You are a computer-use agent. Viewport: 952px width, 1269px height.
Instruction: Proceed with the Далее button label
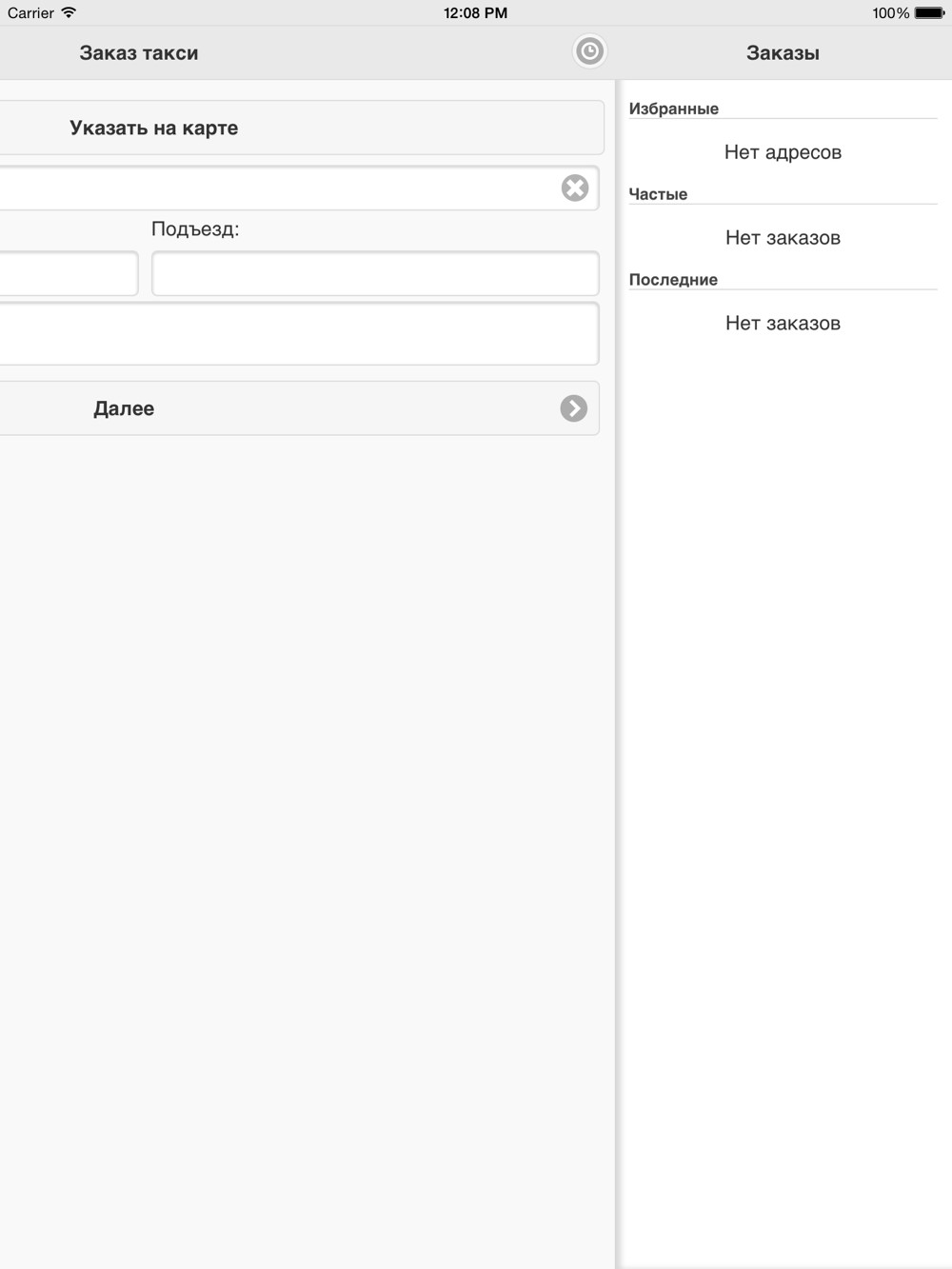pyautogui.click(x=124, y=408)
